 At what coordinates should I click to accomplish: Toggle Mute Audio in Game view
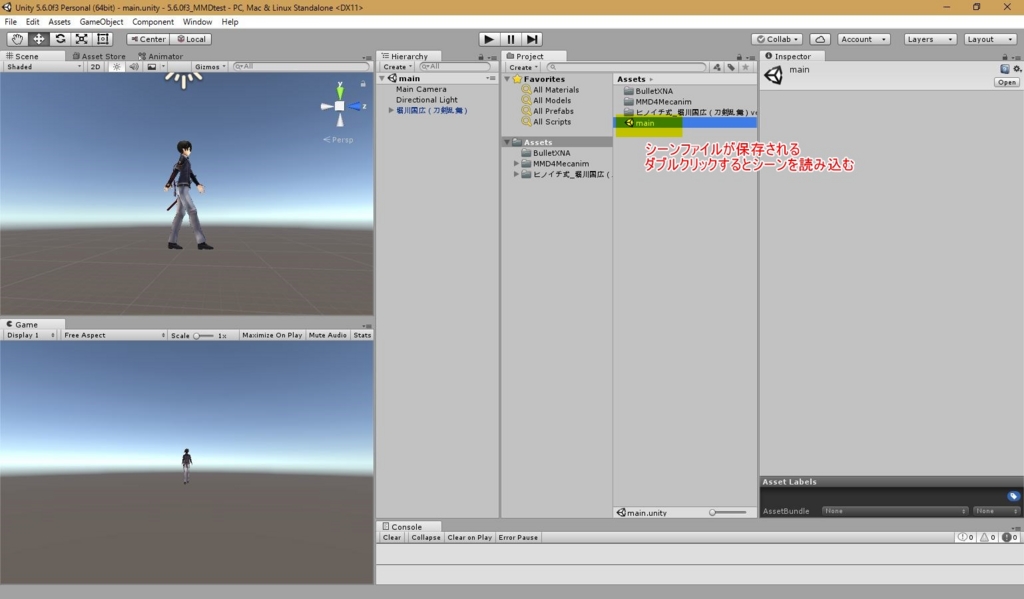tap(327, 335)
